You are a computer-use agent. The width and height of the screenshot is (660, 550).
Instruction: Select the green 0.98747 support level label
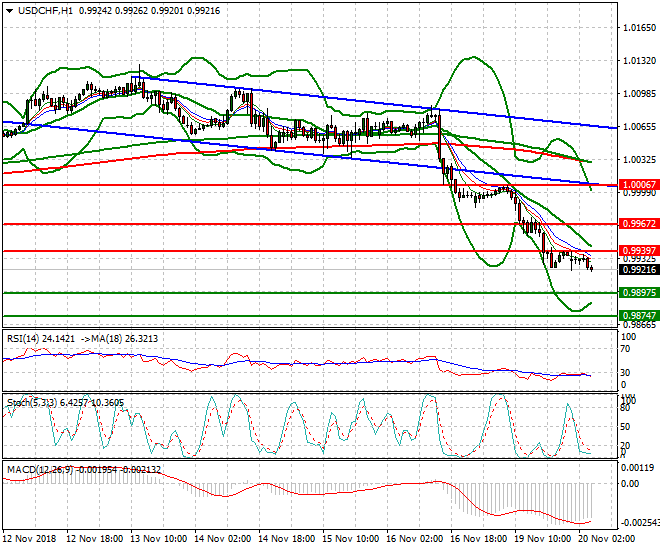click(639, 316)
